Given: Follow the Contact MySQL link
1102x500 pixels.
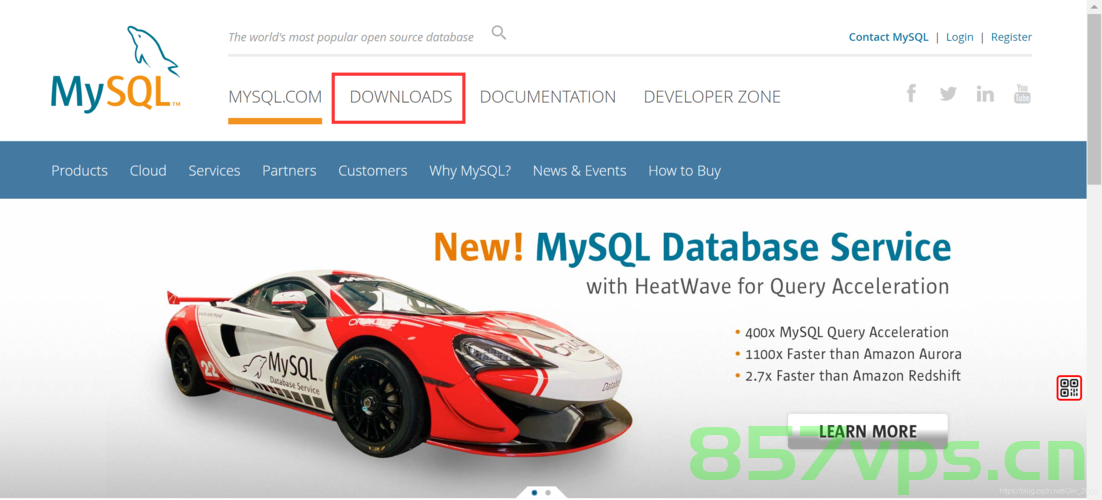Looking at the screenshot, I should (888, 37).
